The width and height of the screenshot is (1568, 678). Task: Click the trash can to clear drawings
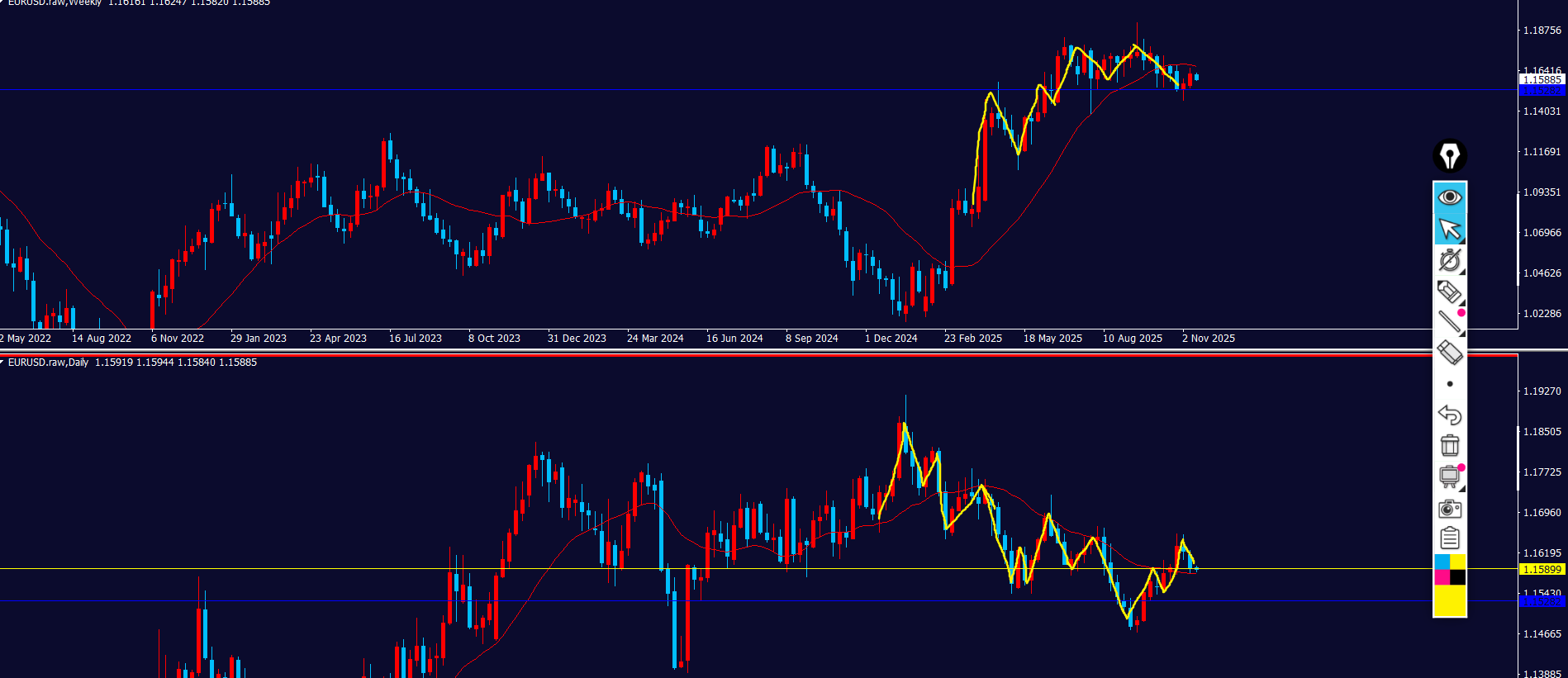click(x=1449, y=446)
